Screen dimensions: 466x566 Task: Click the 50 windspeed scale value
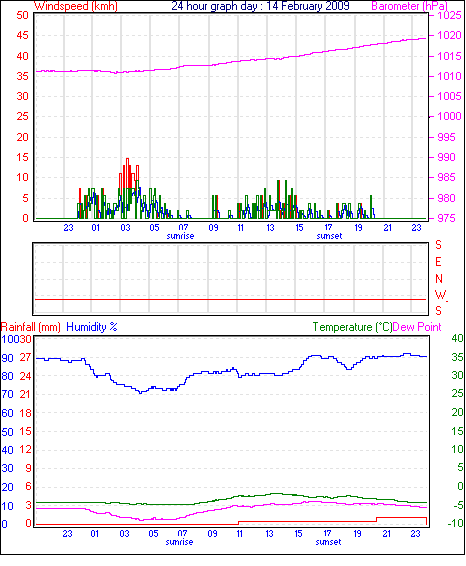tap(22, 15)
